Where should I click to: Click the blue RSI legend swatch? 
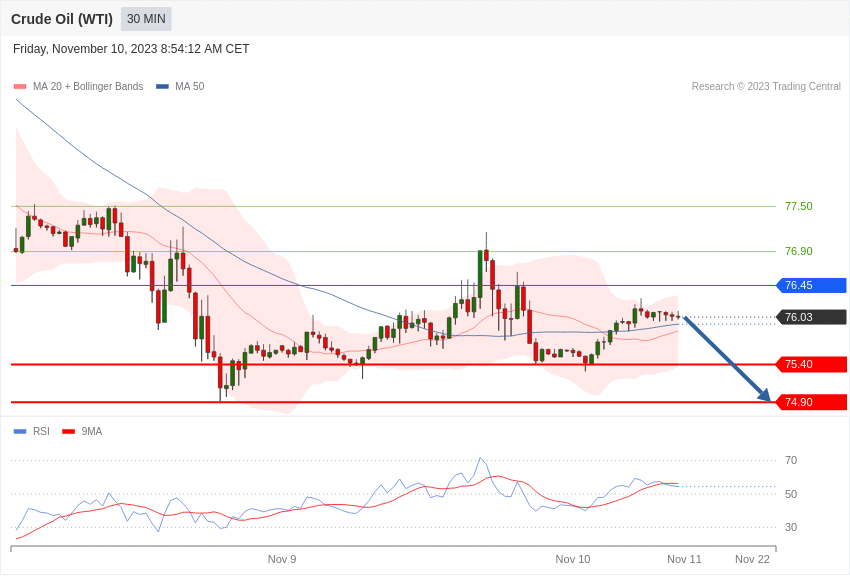20,431
